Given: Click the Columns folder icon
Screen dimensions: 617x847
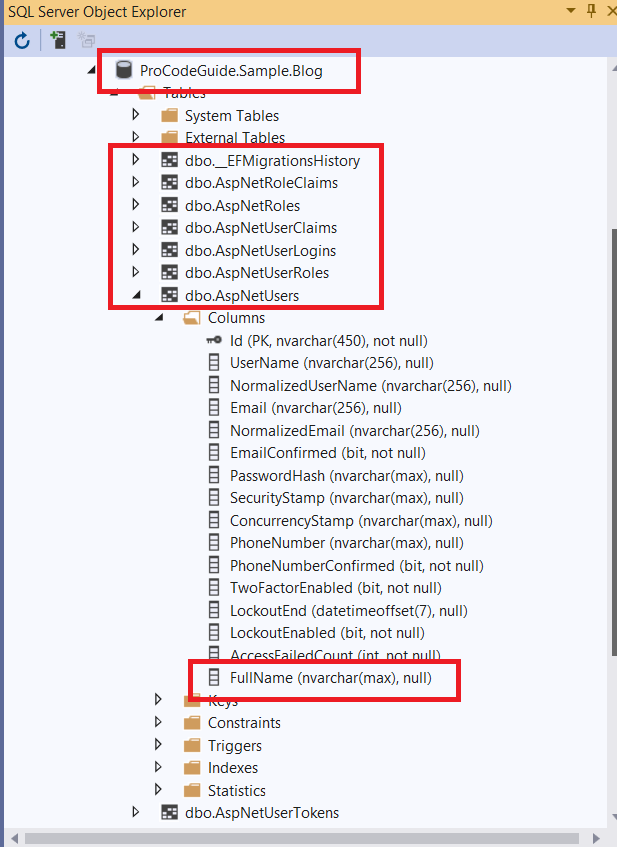Looking at the screenshot, I should coord(192,318).
